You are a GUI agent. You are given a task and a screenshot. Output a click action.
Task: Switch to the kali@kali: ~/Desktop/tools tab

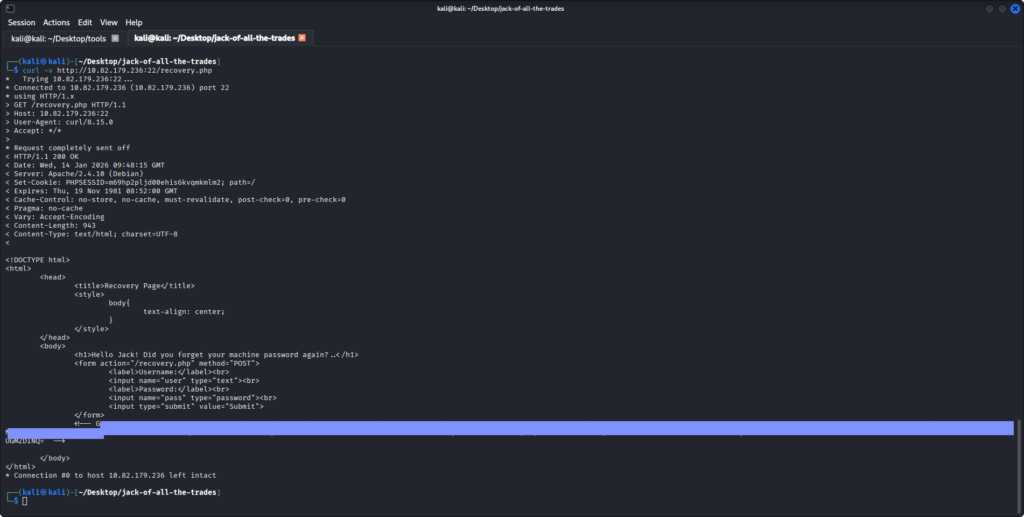pyautogui.click(x=59, y=38)
